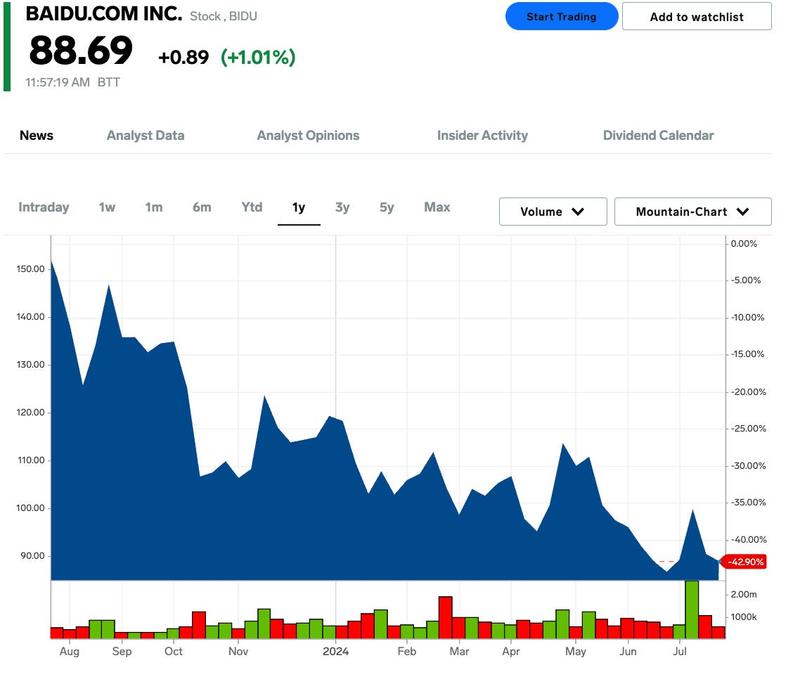Image resolution: width=800 pixels, height=679 pixels.
Task: Click the 0.00% axis label
Action: (744, 243)
